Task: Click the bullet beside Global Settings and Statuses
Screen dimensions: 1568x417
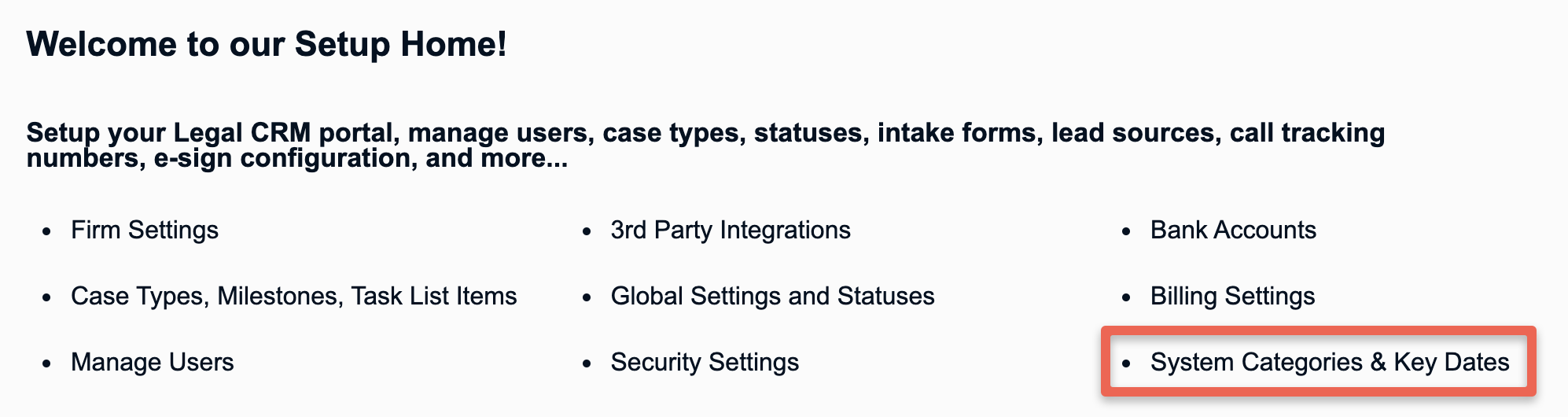Action: (587, 298)
